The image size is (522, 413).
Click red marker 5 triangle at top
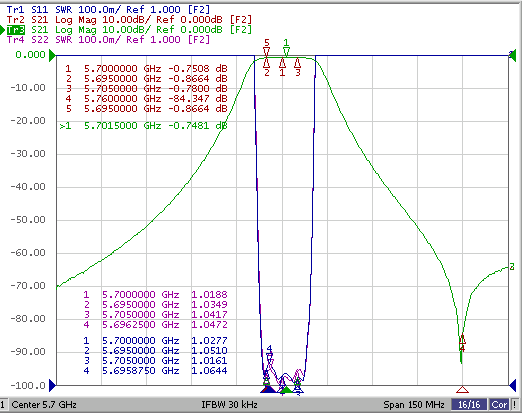[266, 51]
